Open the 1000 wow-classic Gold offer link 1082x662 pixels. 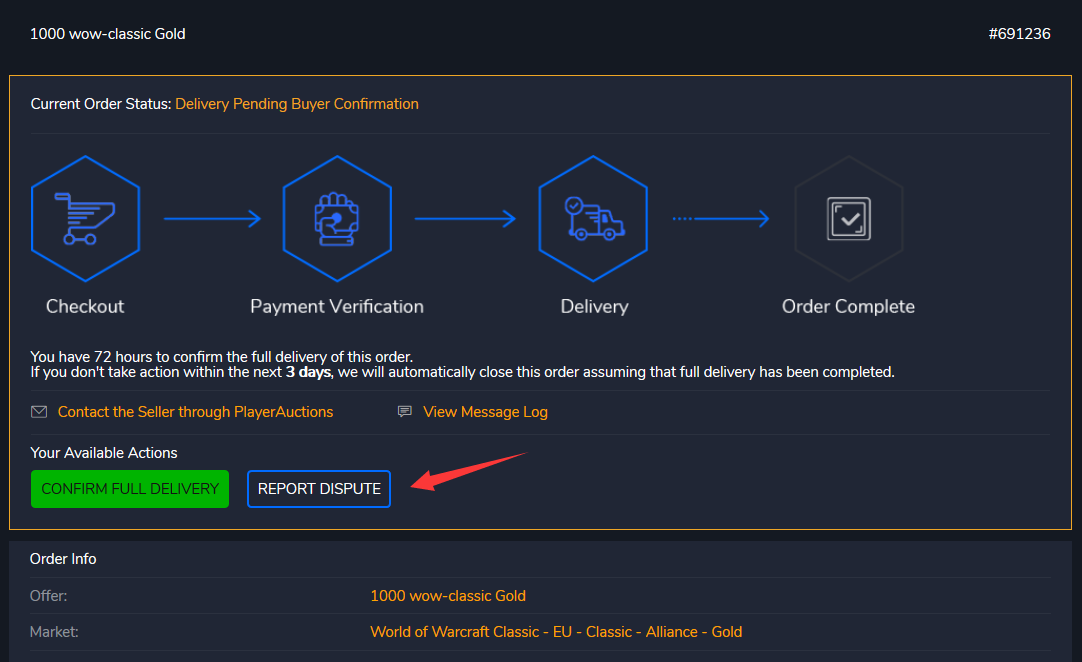click(x=448, y=596)
